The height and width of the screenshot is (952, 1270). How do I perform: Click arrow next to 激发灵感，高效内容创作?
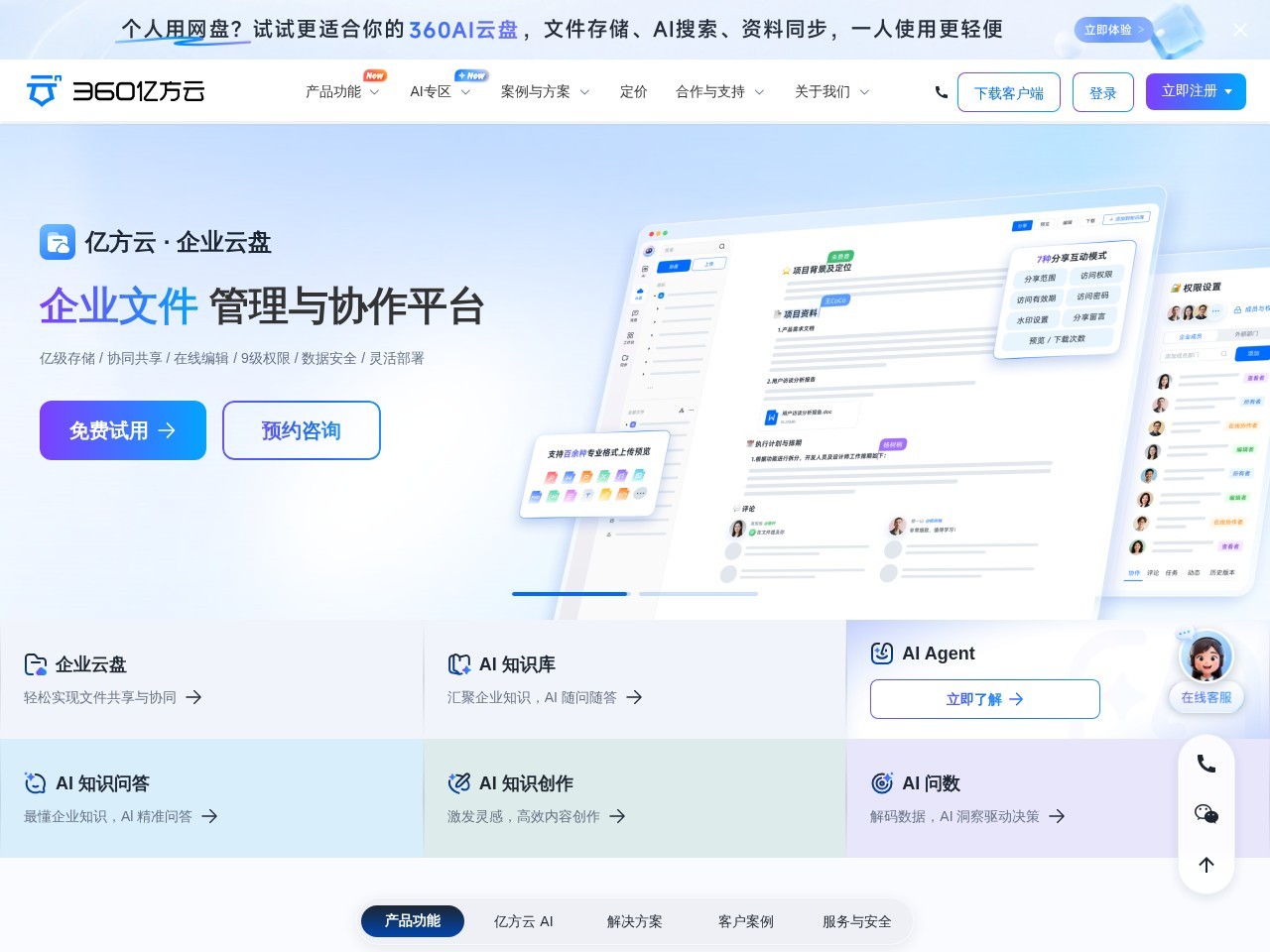coord(617,816)
